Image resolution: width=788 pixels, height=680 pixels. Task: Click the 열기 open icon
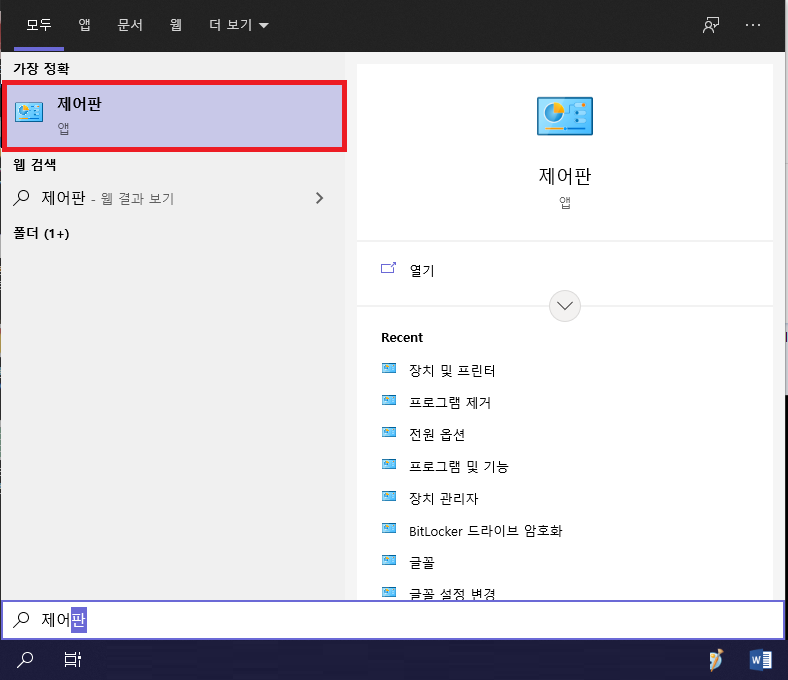click(x=388, y=268)
